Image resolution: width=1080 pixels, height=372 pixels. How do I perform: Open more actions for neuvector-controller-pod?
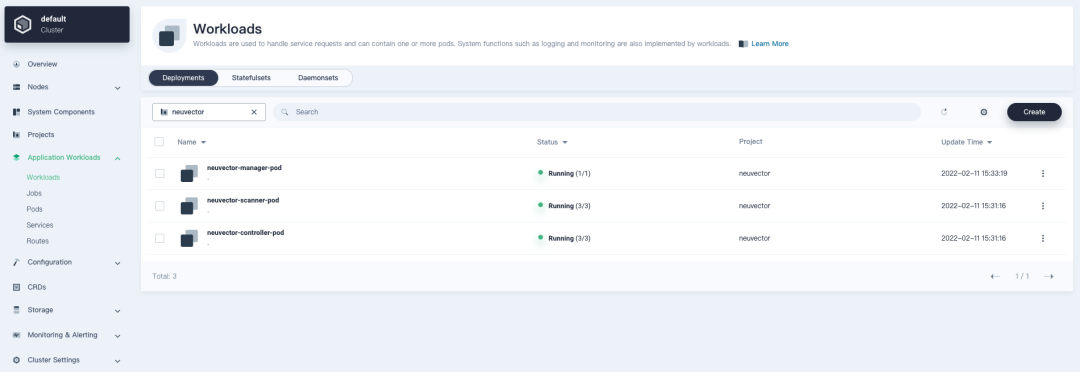point(1043,238)
